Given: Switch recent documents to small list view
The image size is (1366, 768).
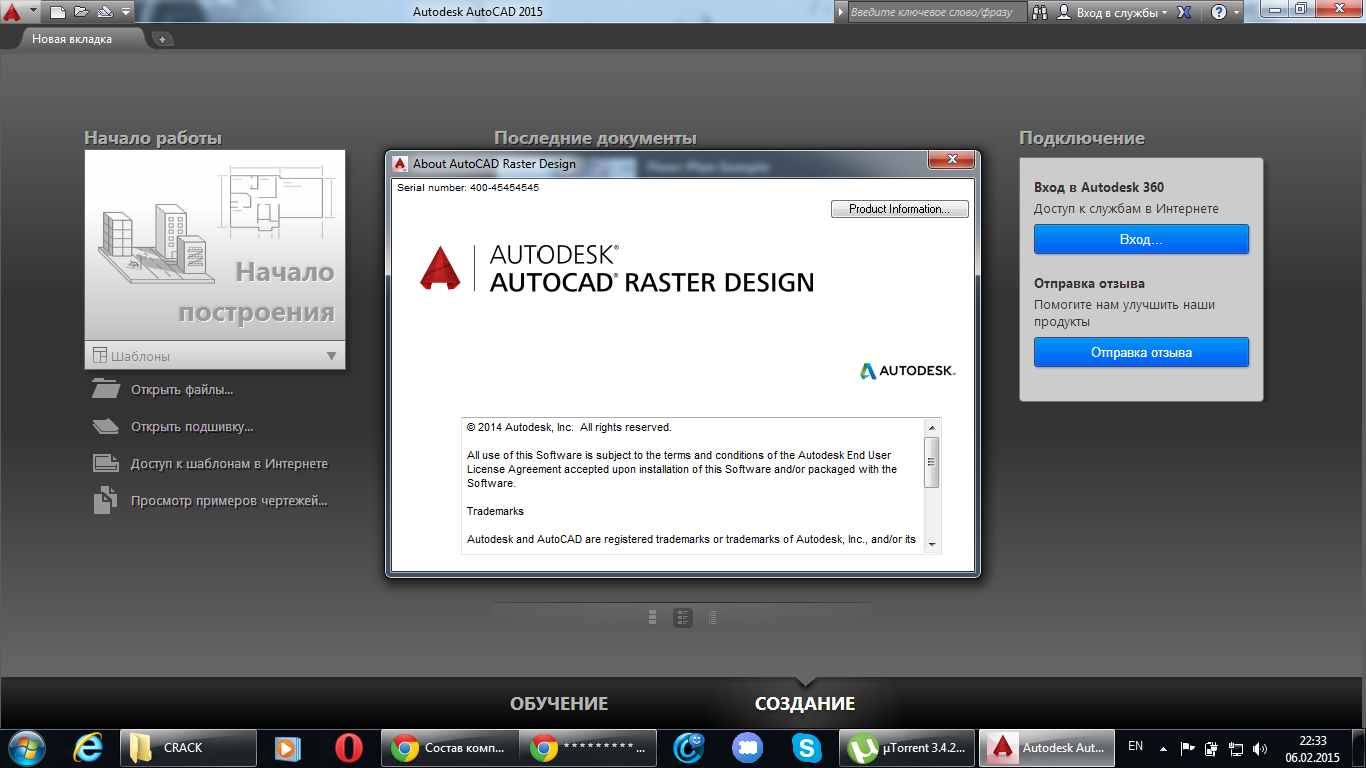Looking at the screenshot, I should [712, 617].
